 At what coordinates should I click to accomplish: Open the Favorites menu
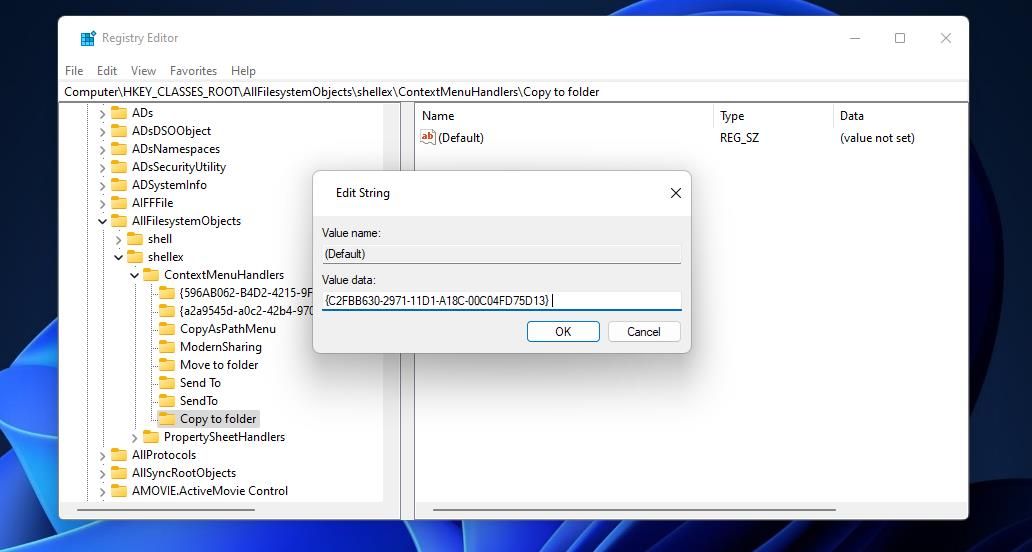193,71
